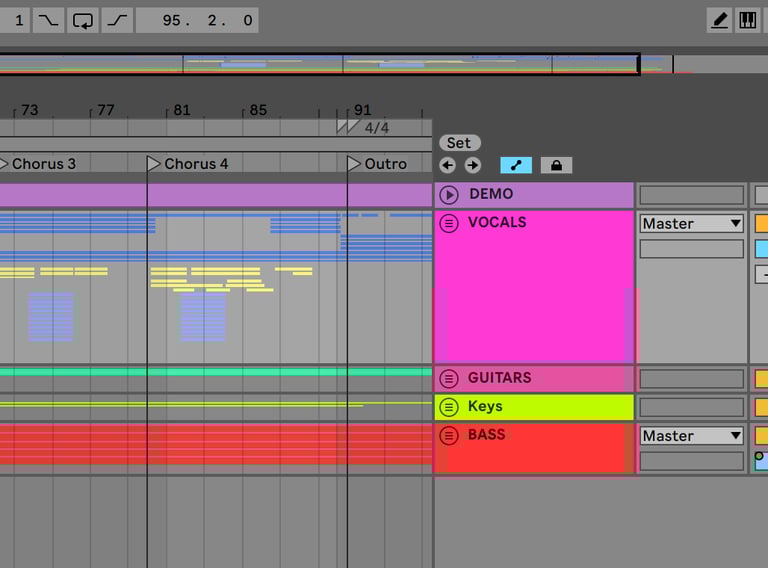Click the BASS track lower routing chooser
Viewport: 768px width, 568px height.
[x=692, y=461]
